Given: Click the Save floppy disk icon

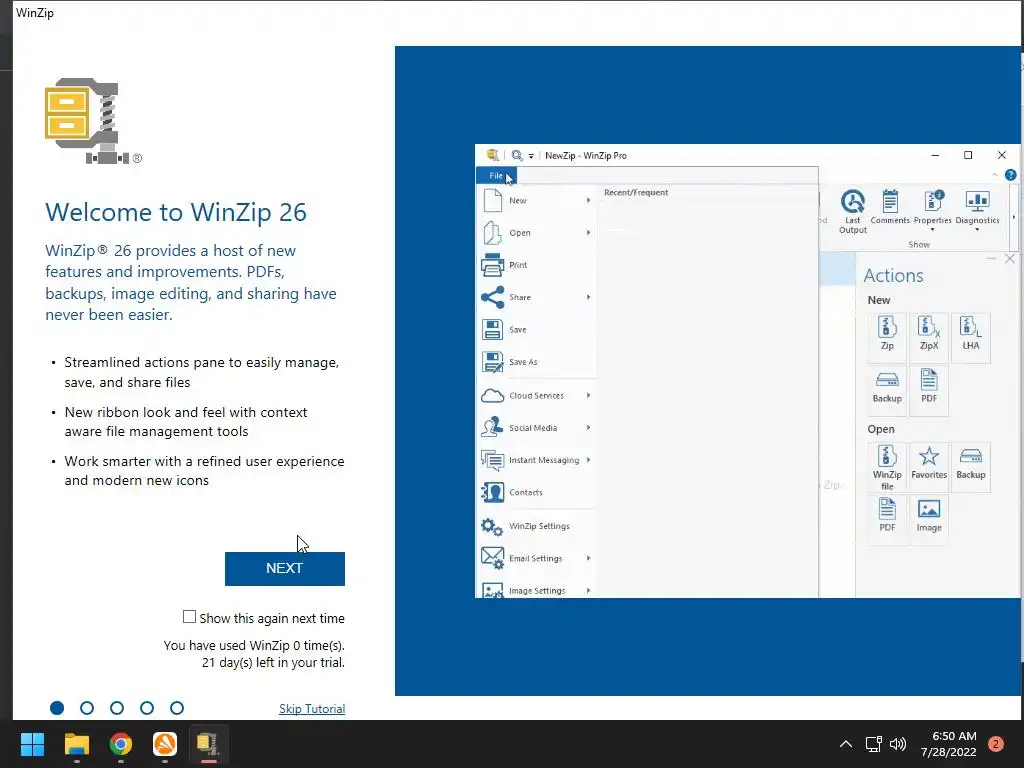Looking at the screenshot, I should click(492, 329).
